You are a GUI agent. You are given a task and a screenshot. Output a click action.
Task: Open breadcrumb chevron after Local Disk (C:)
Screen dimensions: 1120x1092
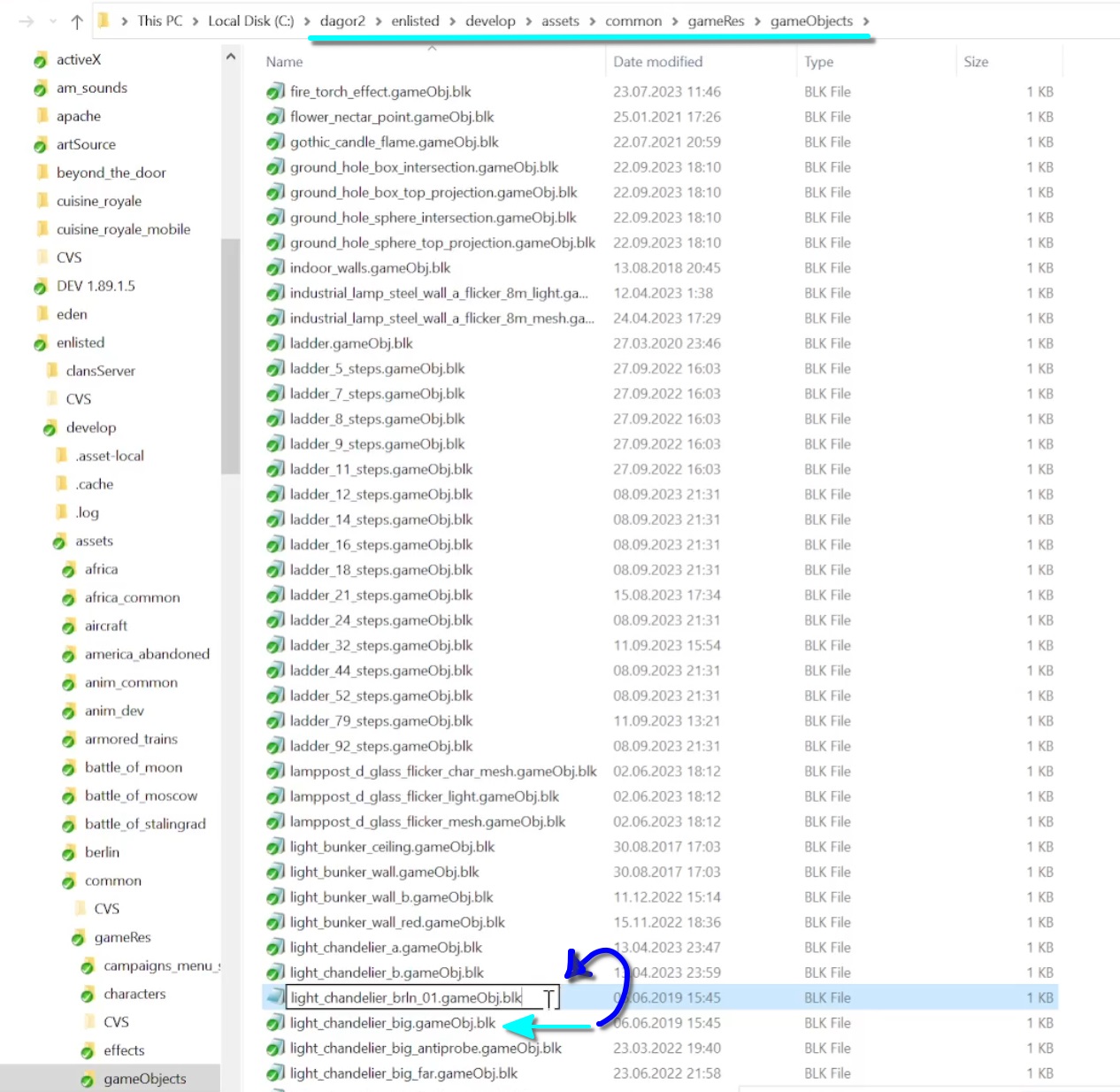[x=307, y=21]
